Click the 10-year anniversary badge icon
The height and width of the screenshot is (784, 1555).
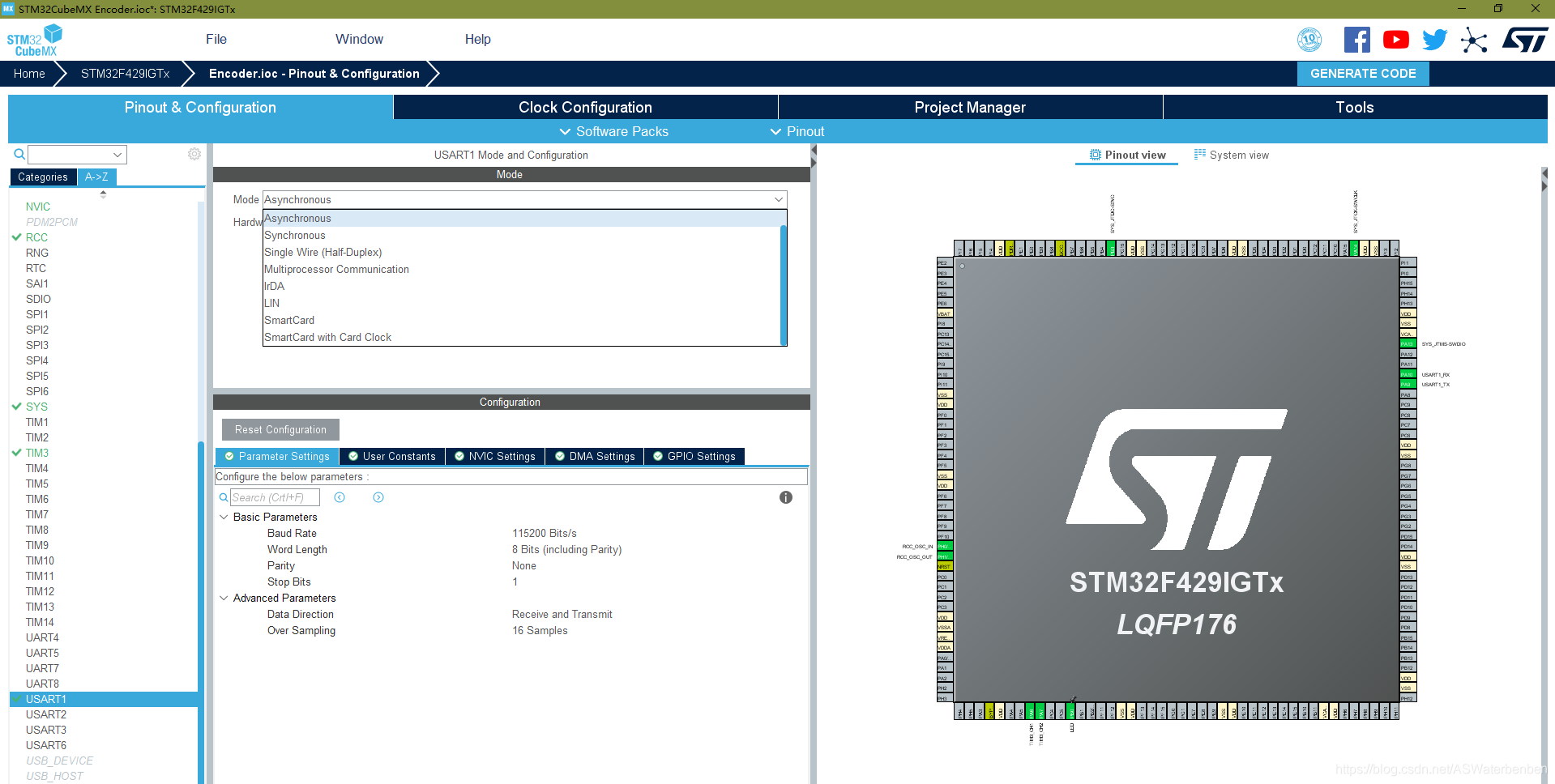tap(1309, 40)
